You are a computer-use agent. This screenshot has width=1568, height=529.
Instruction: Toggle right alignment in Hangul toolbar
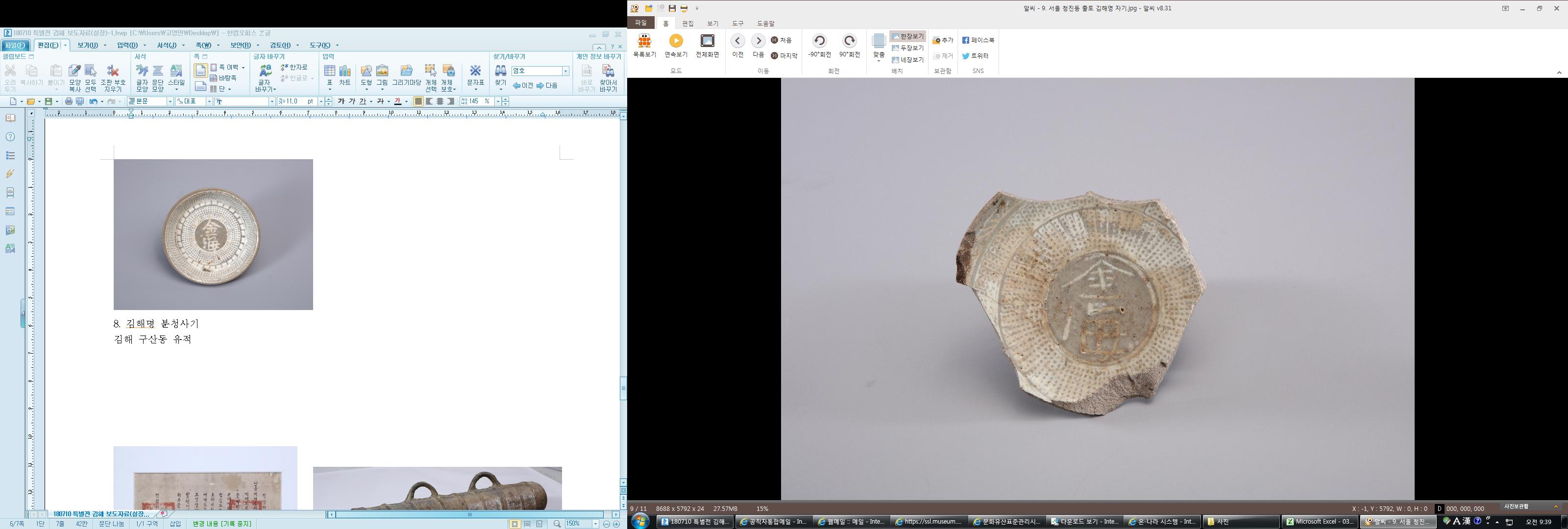pyautogui.click(x=451, y=102)
